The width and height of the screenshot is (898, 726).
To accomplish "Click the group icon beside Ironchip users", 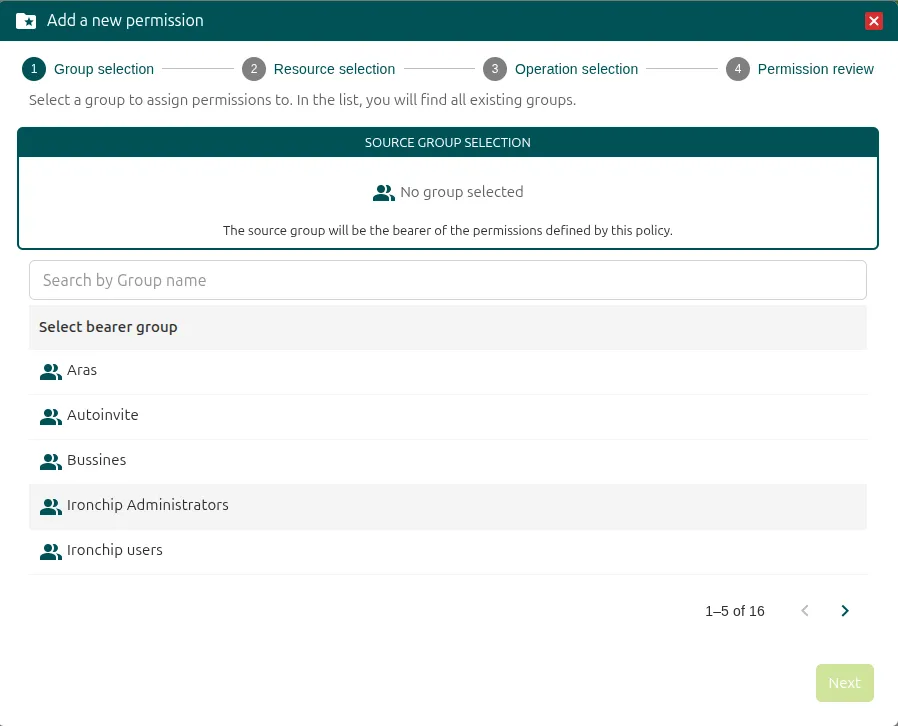I will pos(50,551).
